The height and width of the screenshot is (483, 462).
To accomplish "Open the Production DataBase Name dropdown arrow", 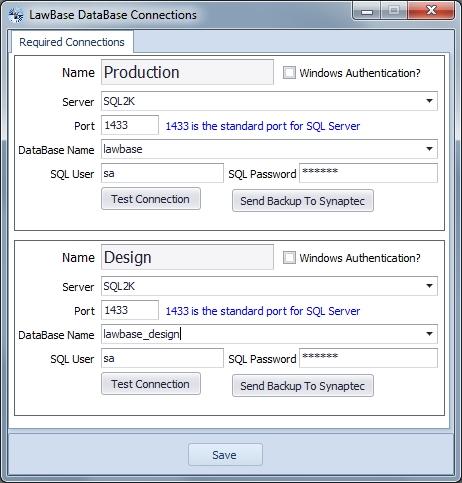I will coord(429,149).
